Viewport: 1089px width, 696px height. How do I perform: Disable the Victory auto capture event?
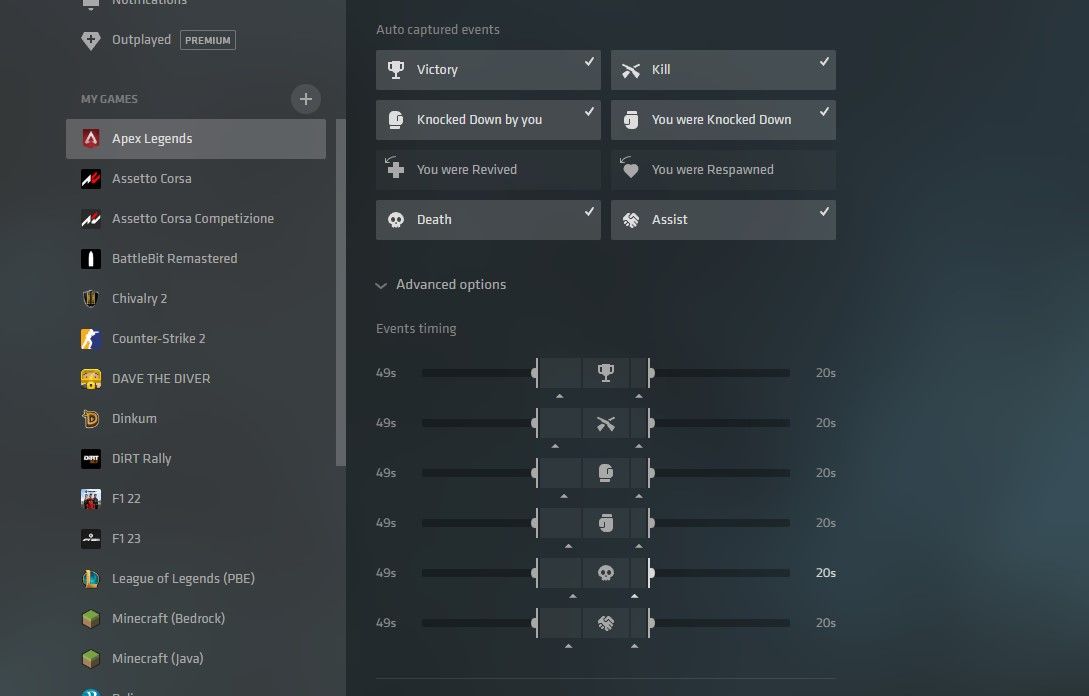[487, 69]
